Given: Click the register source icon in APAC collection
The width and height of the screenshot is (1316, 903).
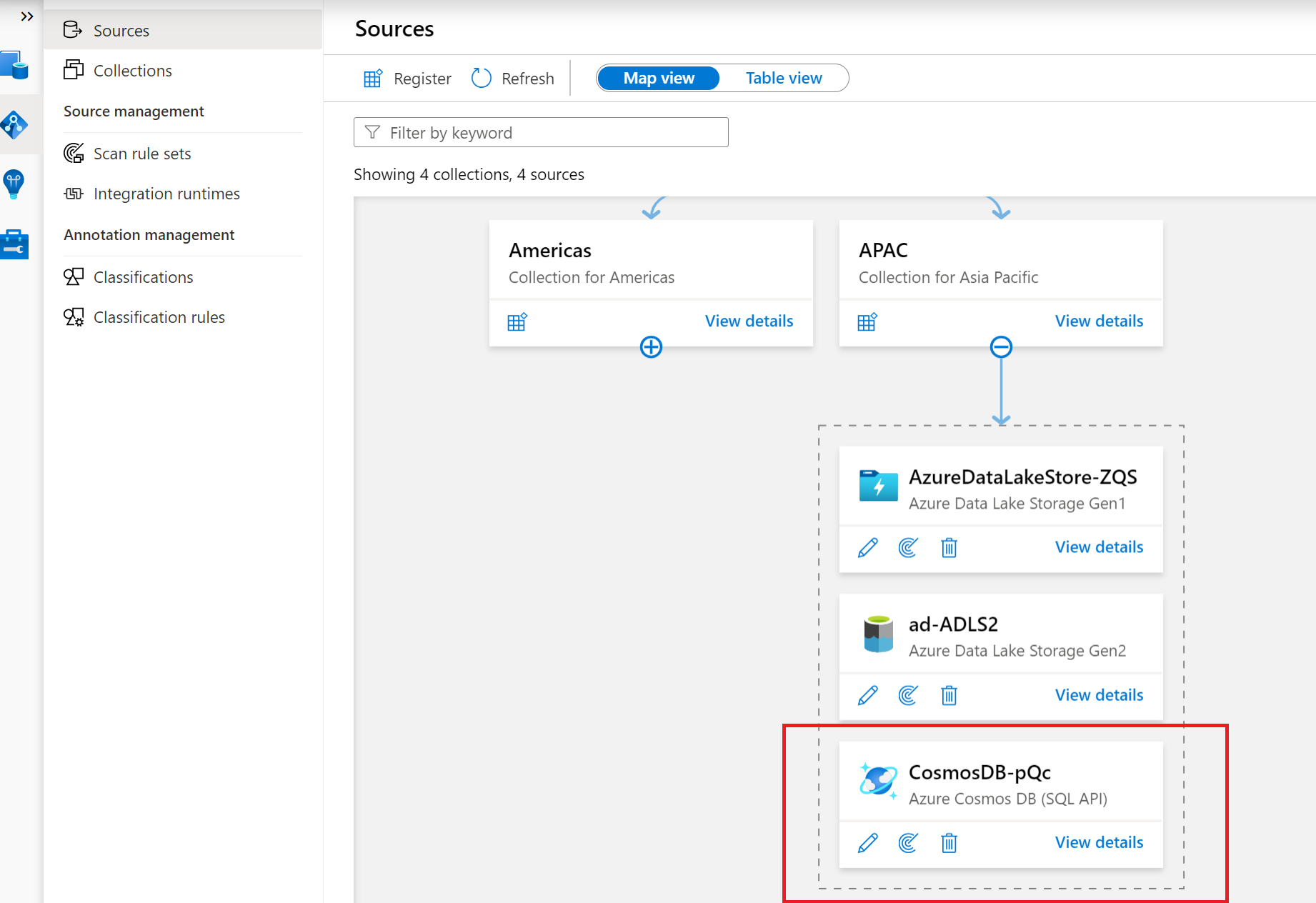Looking at the screenshot, I should click(x=867, y=321).
